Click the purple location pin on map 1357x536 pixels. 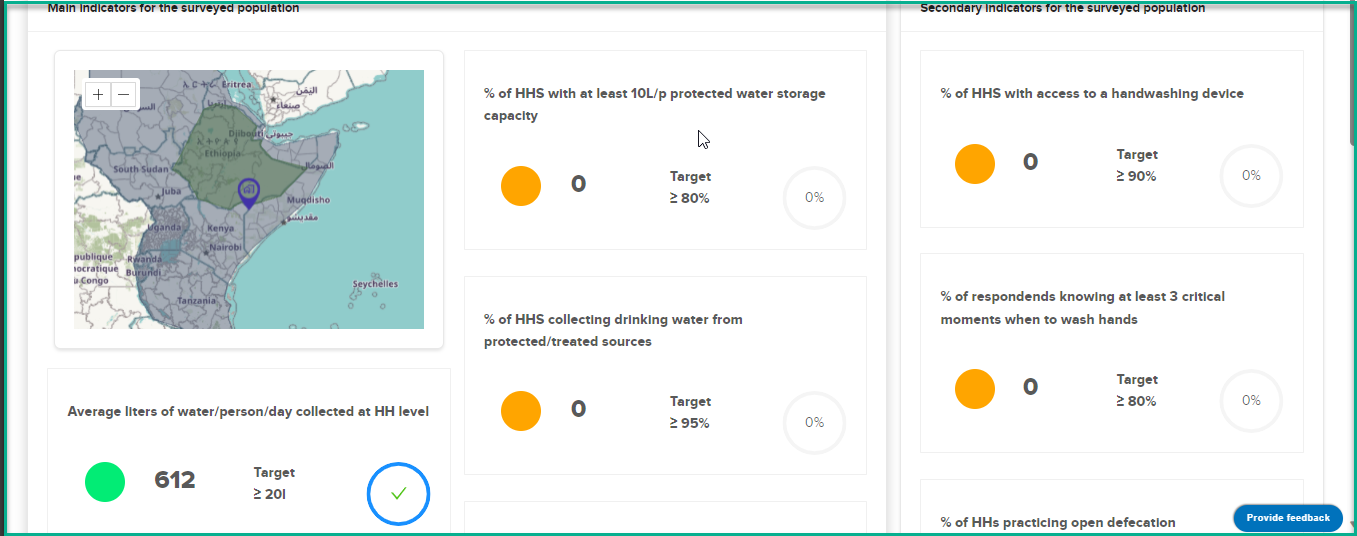coord(248,192)
